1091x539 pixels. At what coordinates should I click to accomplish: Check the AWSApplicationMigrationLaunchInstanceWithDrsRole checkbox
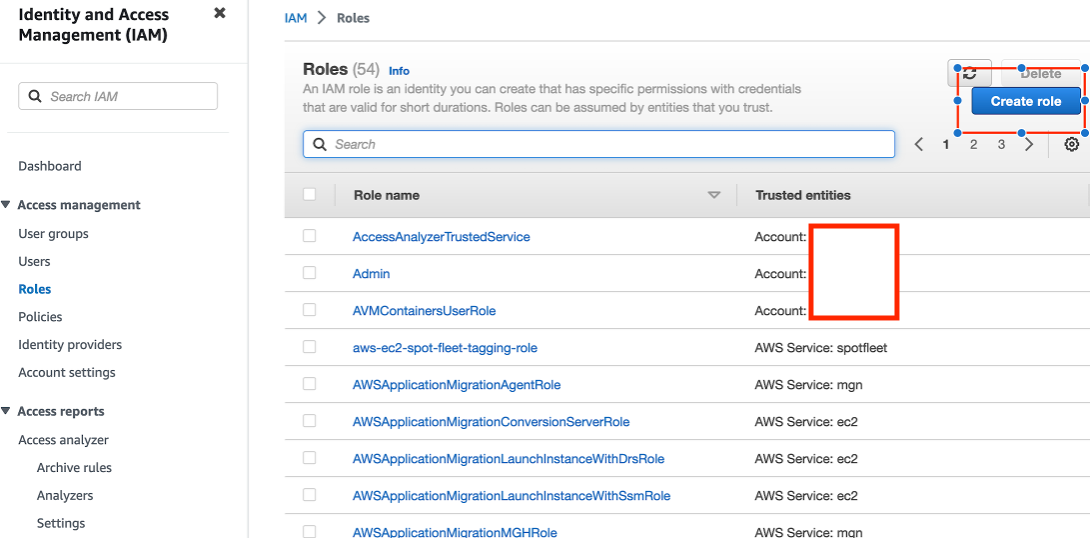310,458
